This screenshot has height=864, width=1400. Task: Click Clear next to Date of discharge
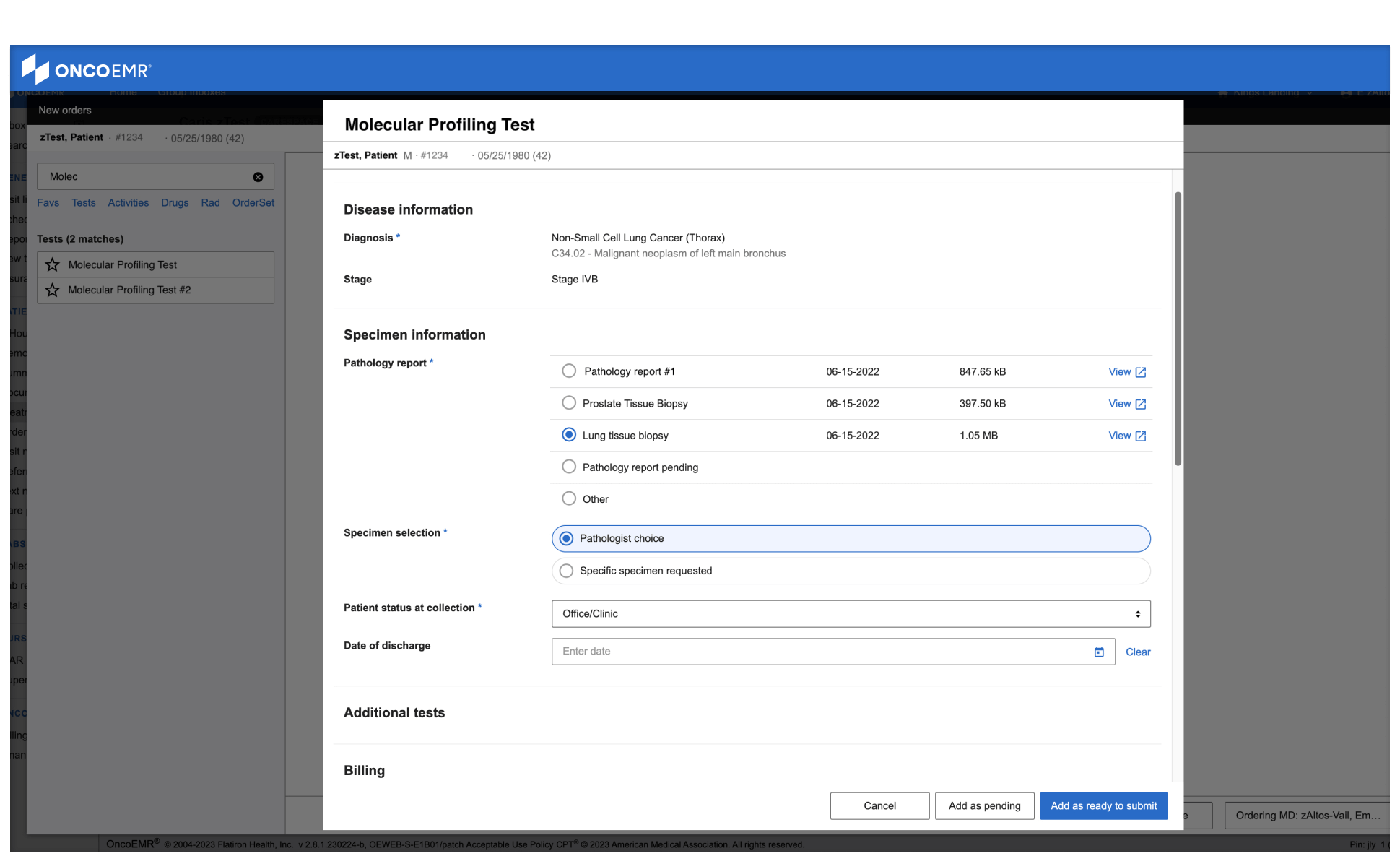pyautogui.click(x=1138, y=651)
